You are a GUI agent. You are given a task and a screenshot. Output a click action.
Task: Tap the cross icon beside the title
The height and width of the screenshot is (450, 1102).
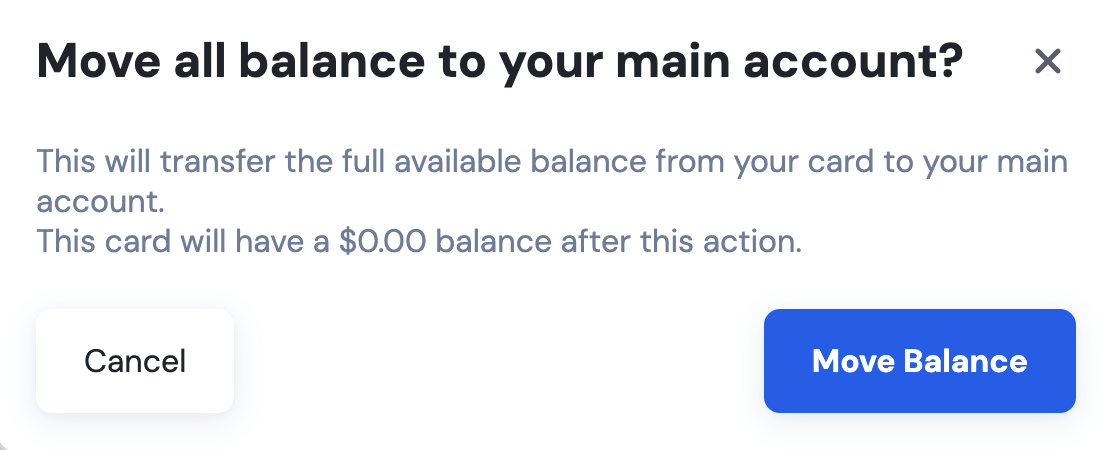coord(1047,63)
